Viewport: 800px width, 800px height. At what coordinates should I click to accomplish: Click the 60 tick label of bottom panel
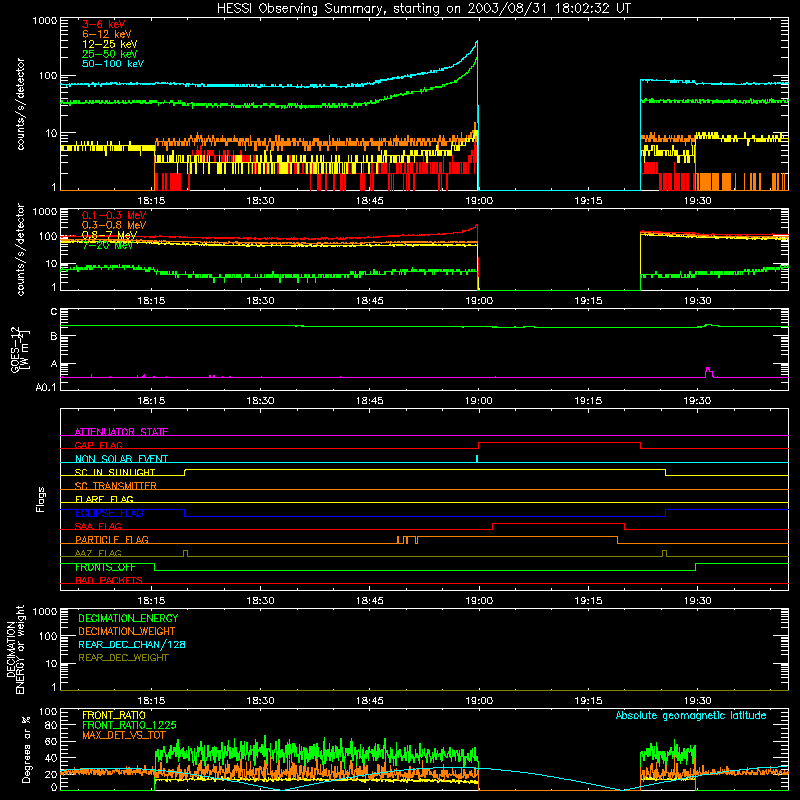[x=51, y=741]
